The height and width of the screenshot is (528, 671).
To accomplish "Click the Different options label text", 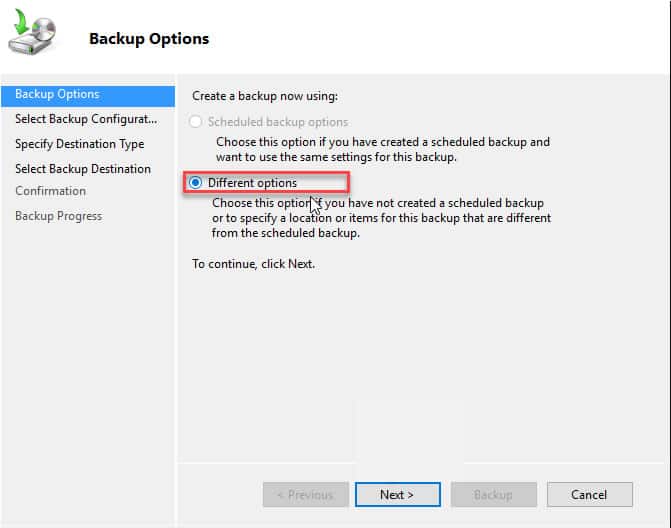I will [x=252, y=183].
